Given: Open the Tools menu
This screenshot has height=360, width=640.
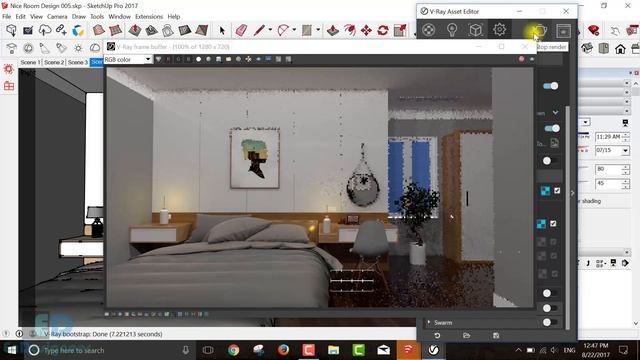Looking at the screenshot, I should (97, 17).
